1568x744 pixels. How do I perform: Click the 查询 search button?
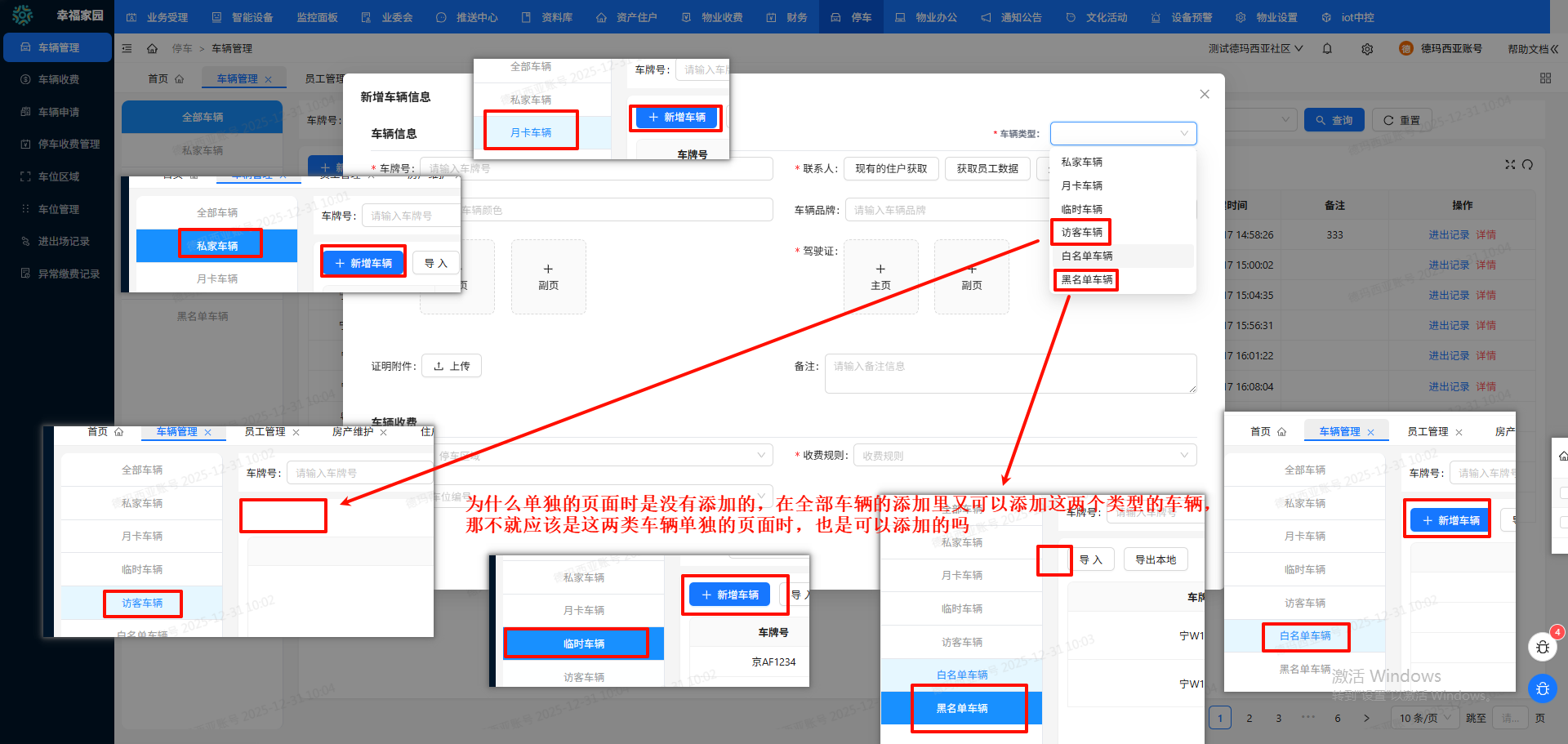pyautogui.click(x=1334, y=120)
